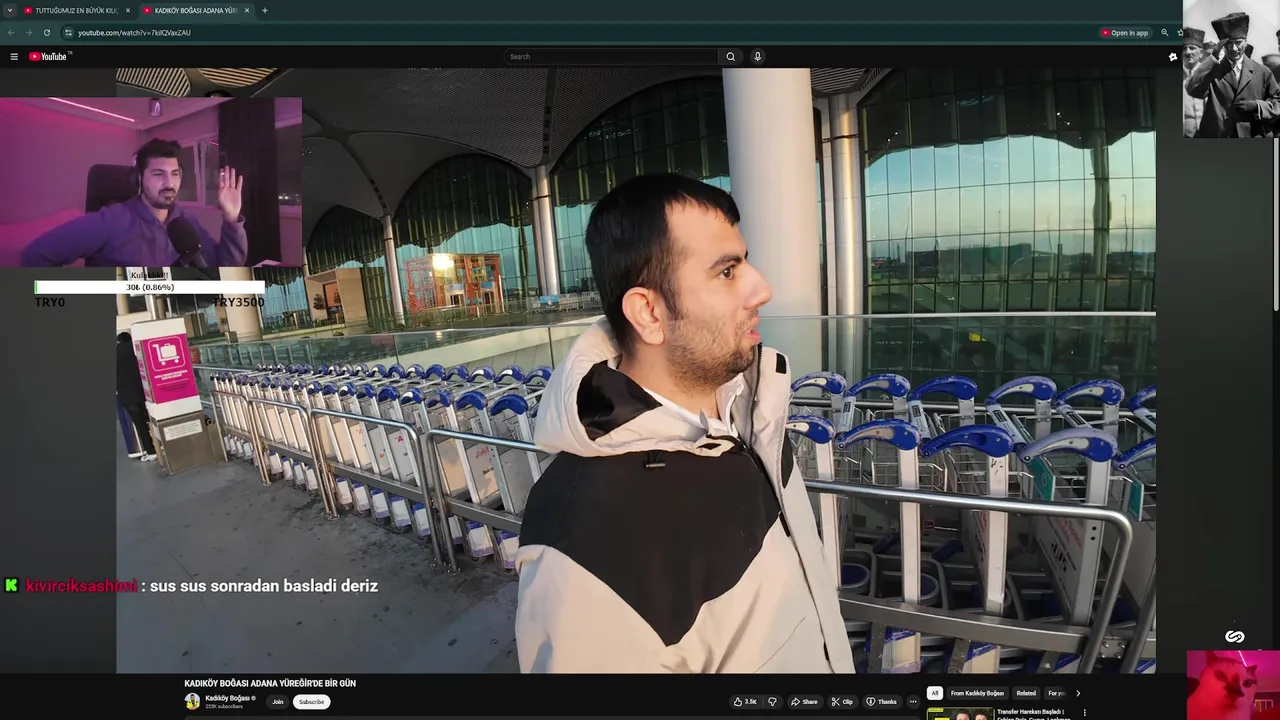
Task: Click the search magnifier button
Action: click(x=730, y=57)
